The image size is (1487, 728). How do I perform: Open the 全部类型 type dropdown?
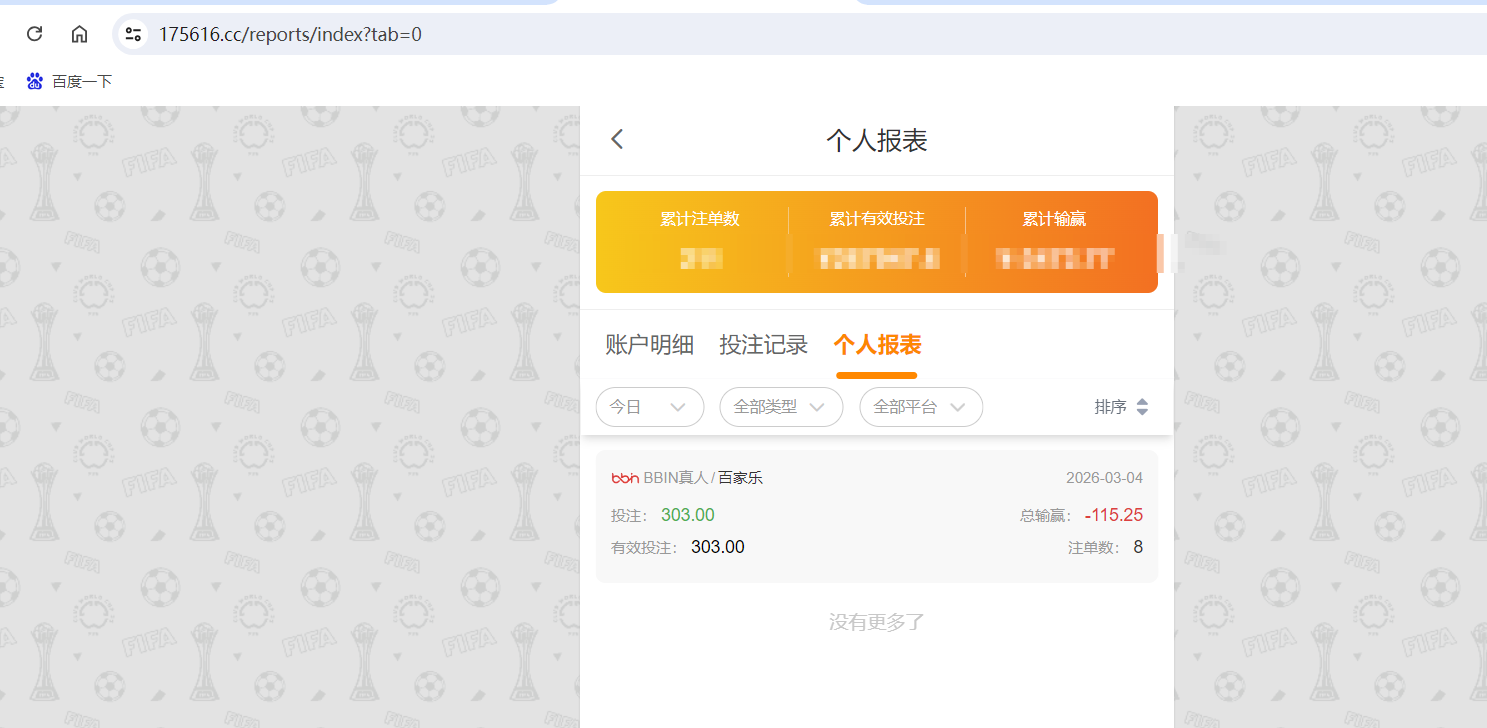pos(781,407)
